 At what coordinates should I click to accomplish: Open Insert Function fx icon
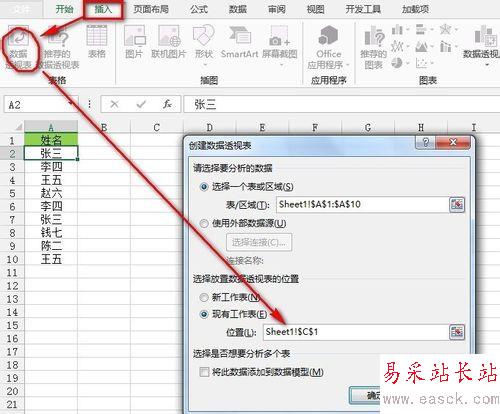(167, 104)
